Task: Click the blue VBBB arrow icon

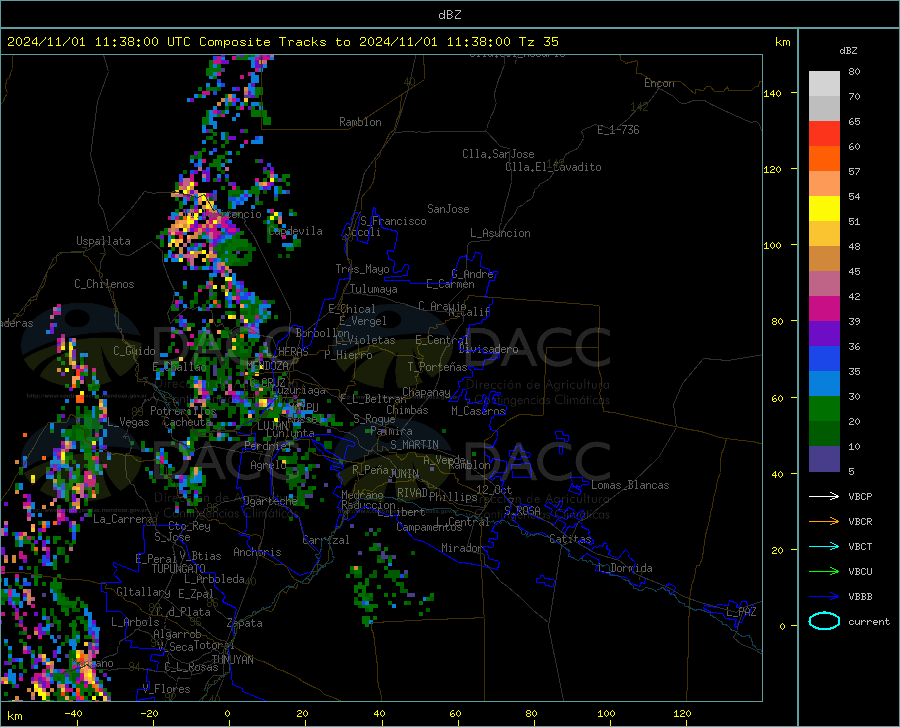Action: [824, 597]
